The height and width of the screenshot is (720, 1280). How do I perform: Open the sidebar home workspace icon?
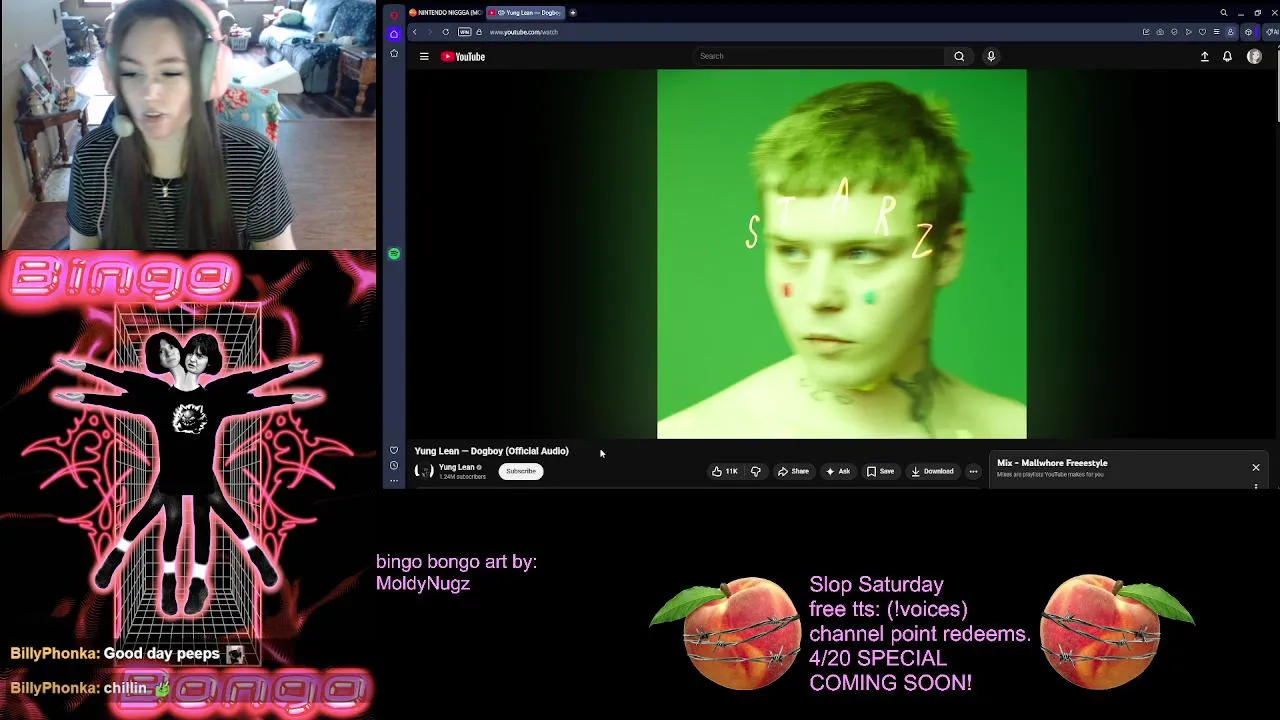coord(394,34)
